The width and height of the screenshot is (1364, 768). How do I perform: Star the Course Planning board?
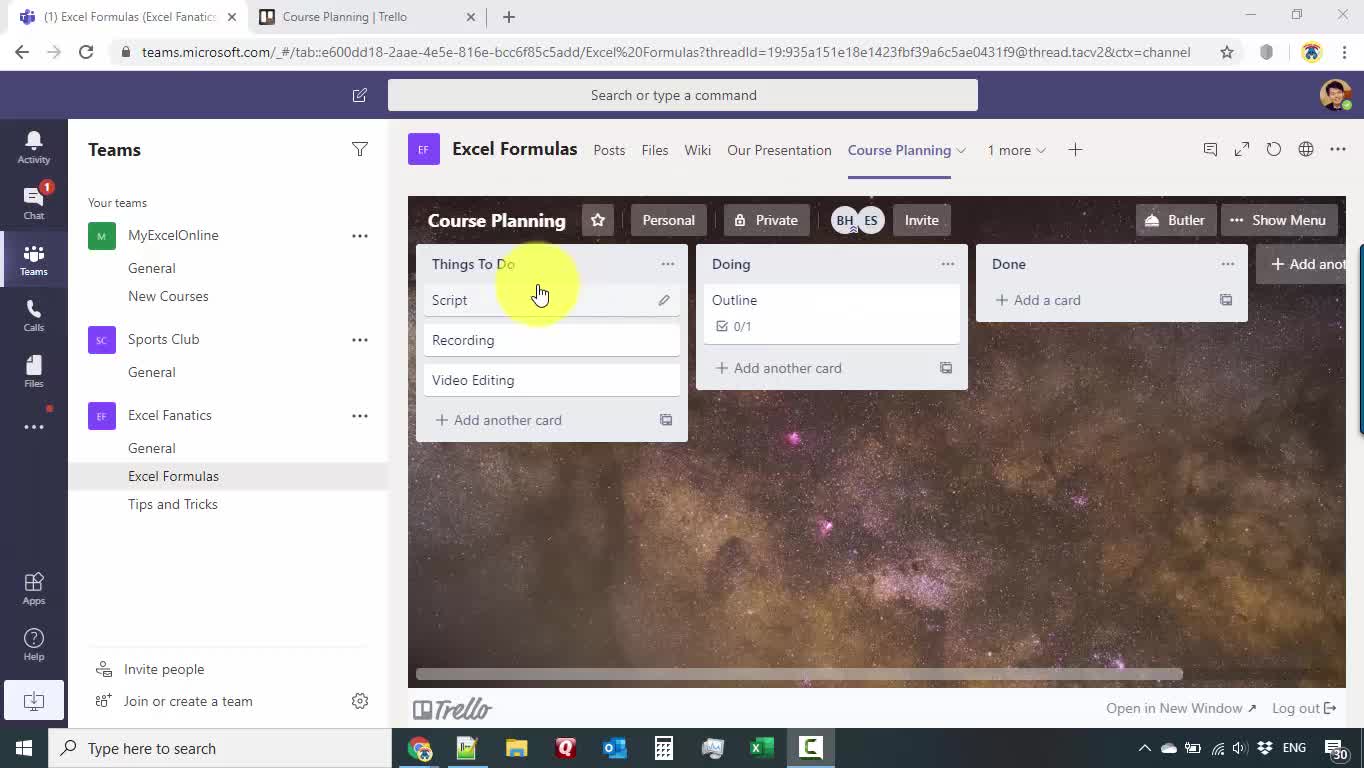pyautogui.click(x=598, y=220)
